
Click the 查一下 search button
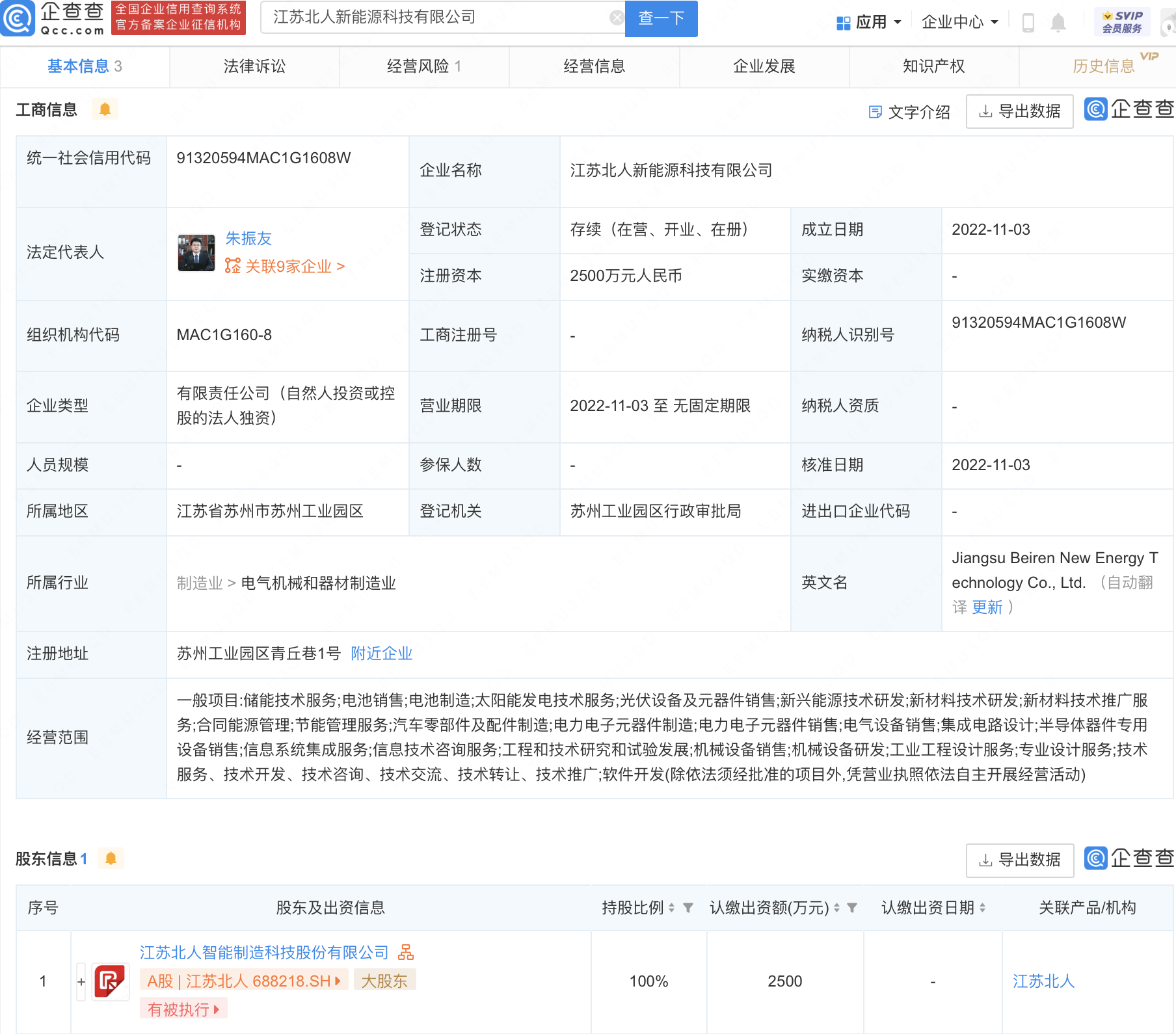point(661,18)
